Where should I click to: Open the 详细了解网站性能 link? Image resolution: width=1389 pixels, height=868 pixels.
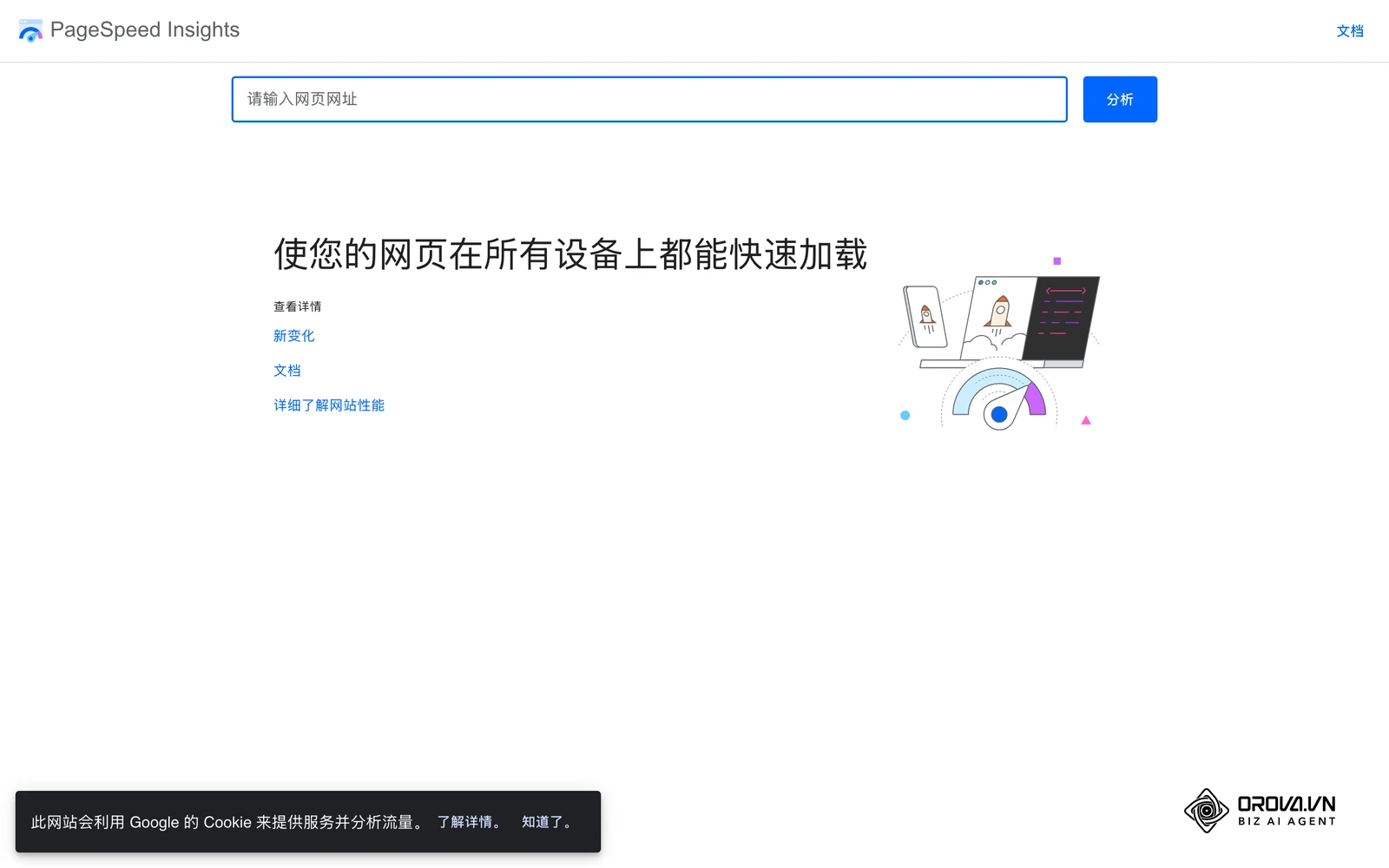pyautogui.click(x=329, y=405)
